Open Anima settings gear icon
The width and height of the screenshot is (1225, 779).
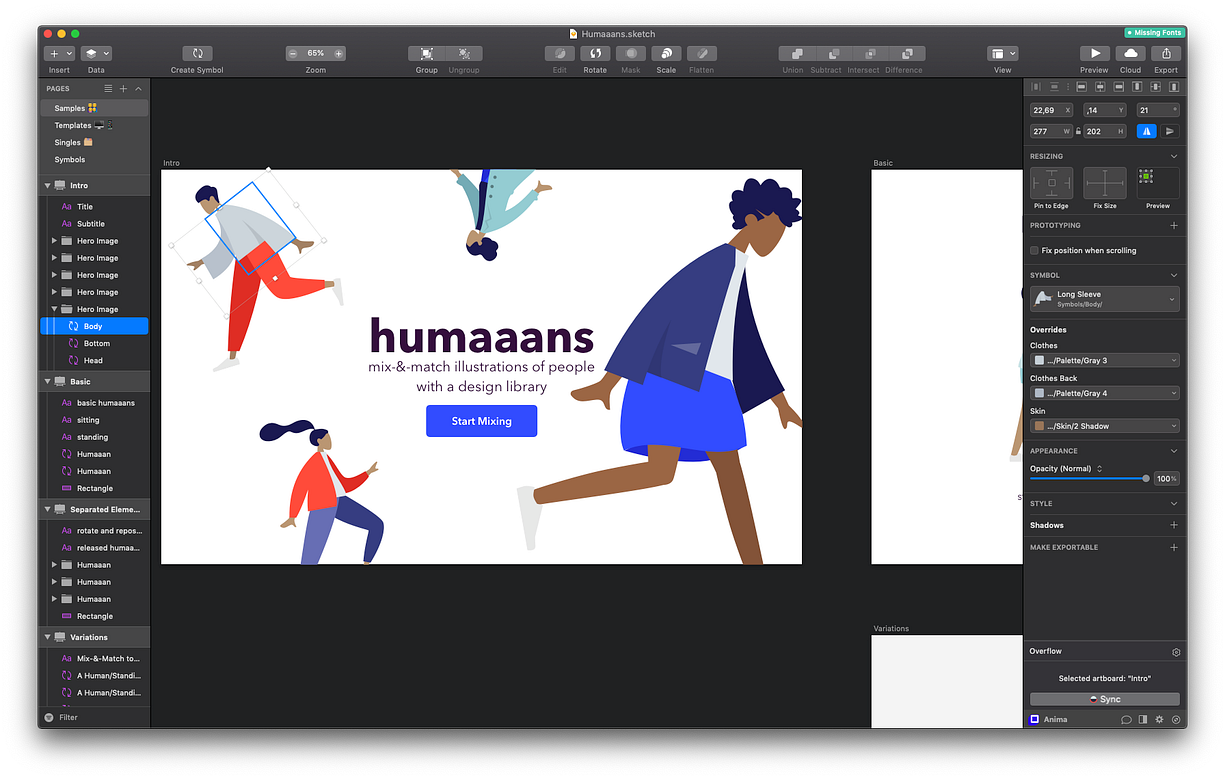click(x=1160, y=719)
